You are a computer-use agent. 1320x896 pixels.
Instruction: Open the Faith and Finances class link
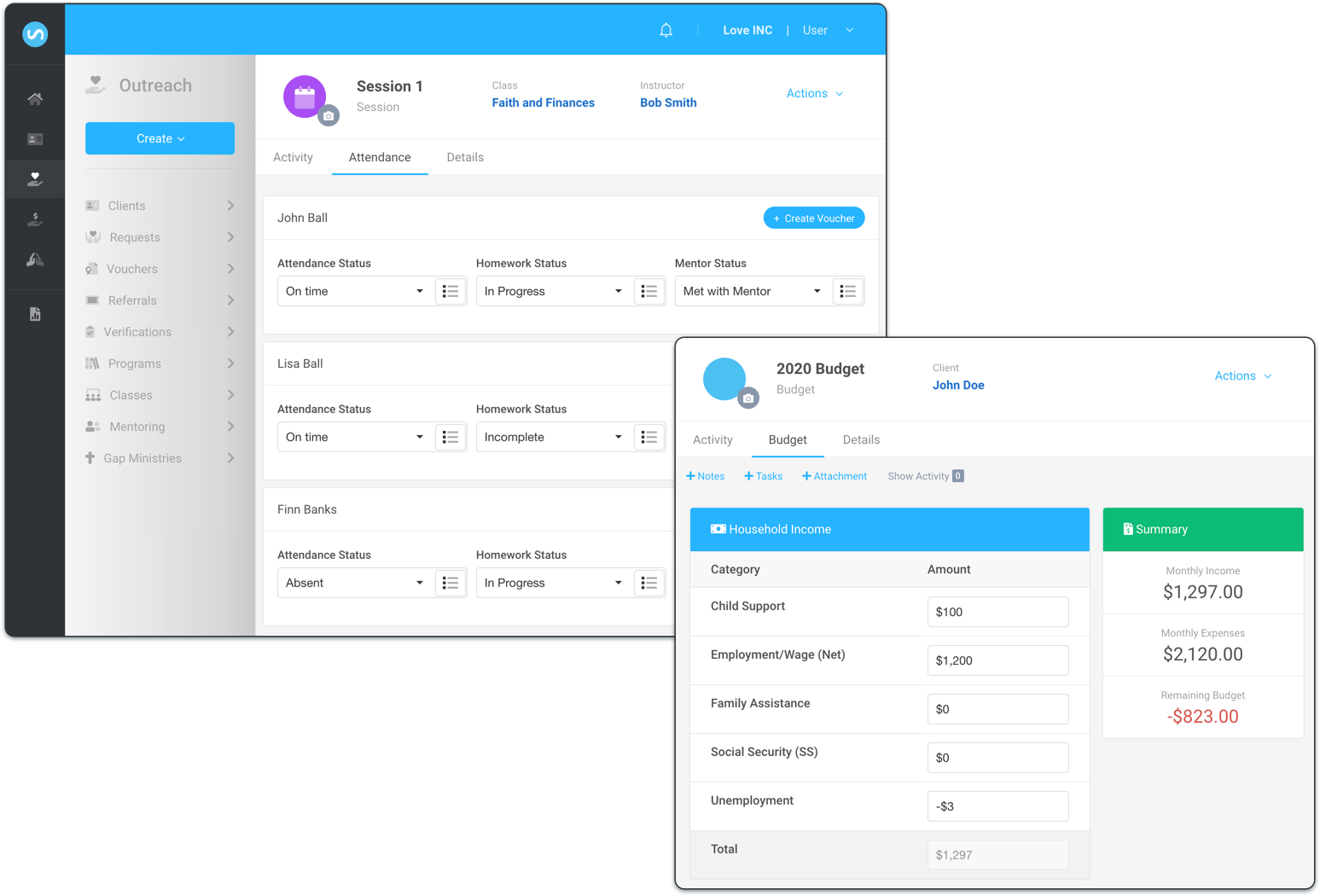(543, 102)
